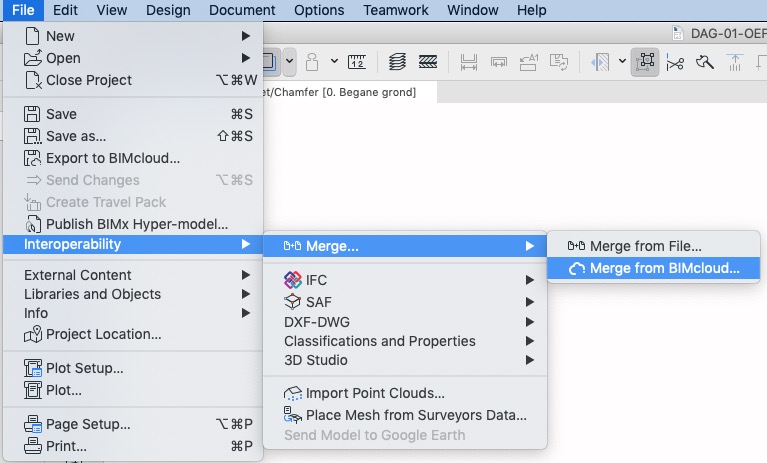The height and width of the screenshot is (463, 767).
Task: Open dropdown arrow beside the mirror icon
Action: point(622,62)
